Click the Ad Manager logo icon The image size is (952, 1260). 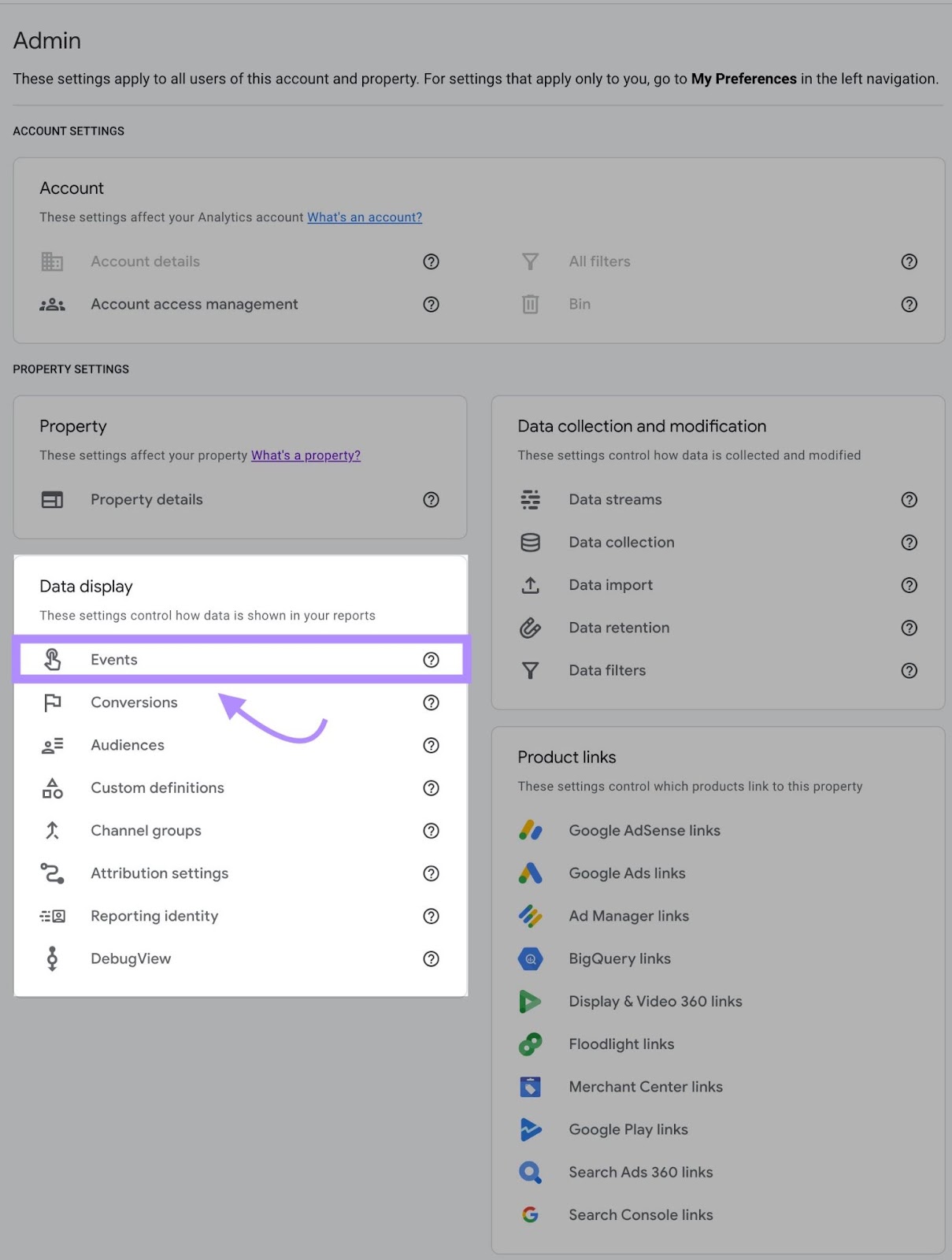point(531,916)
